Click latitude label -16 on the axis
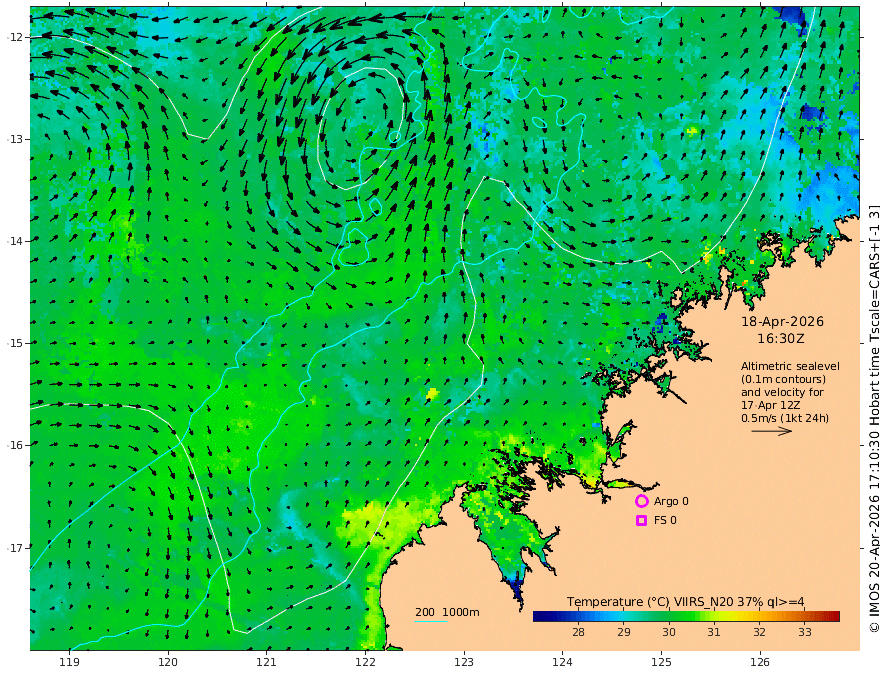This screenshot has height=680, width=880. 15,445
